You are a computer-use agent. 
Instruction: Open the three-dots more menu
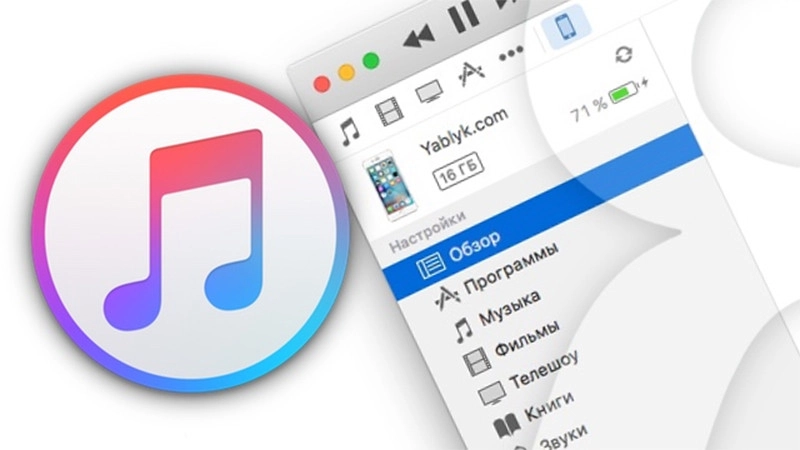[511, 53]
